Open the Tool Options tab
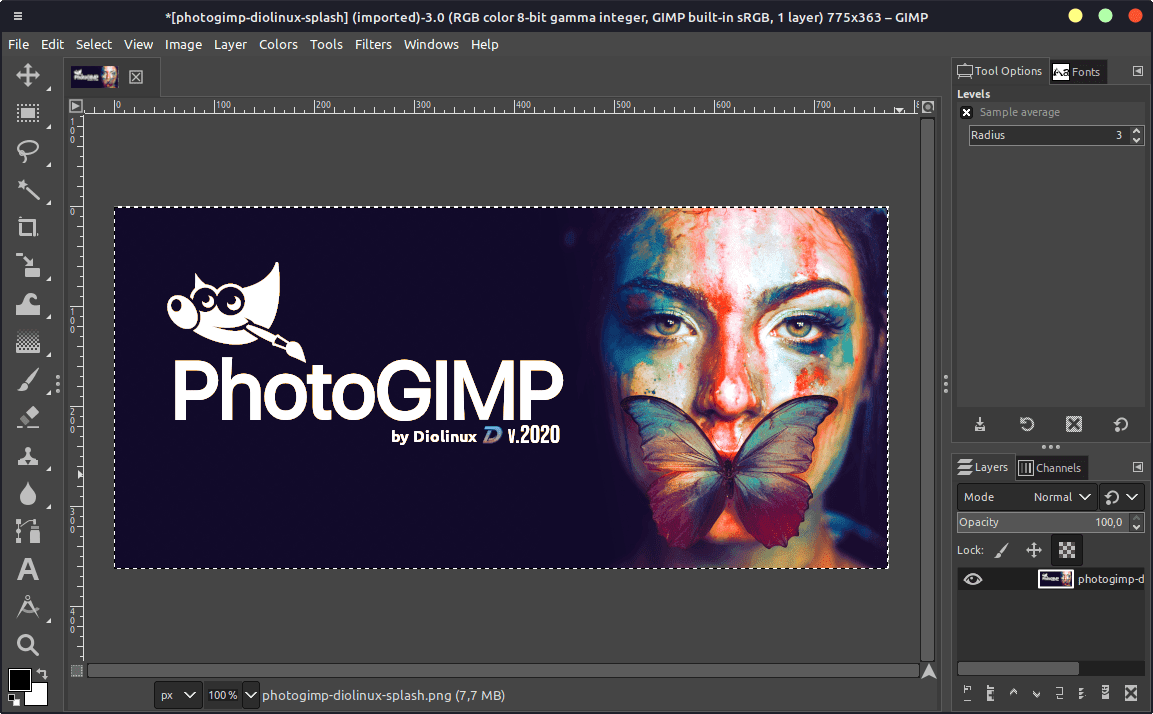Viewport: 1153px width, 714px height. [1000, 71]
